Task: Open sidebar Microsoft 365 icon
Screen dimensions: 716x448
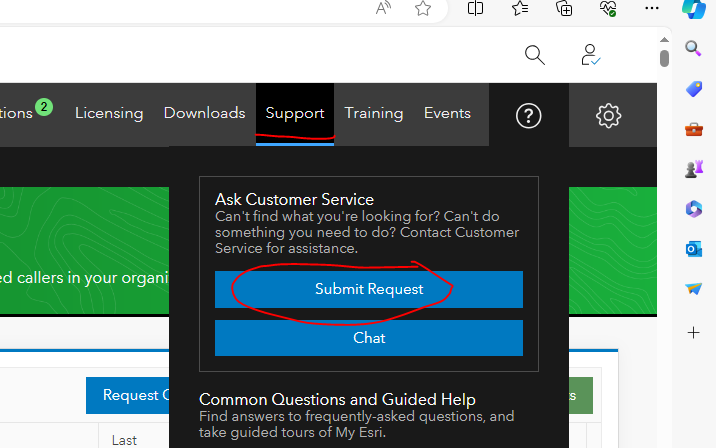Action: [694, 209]
